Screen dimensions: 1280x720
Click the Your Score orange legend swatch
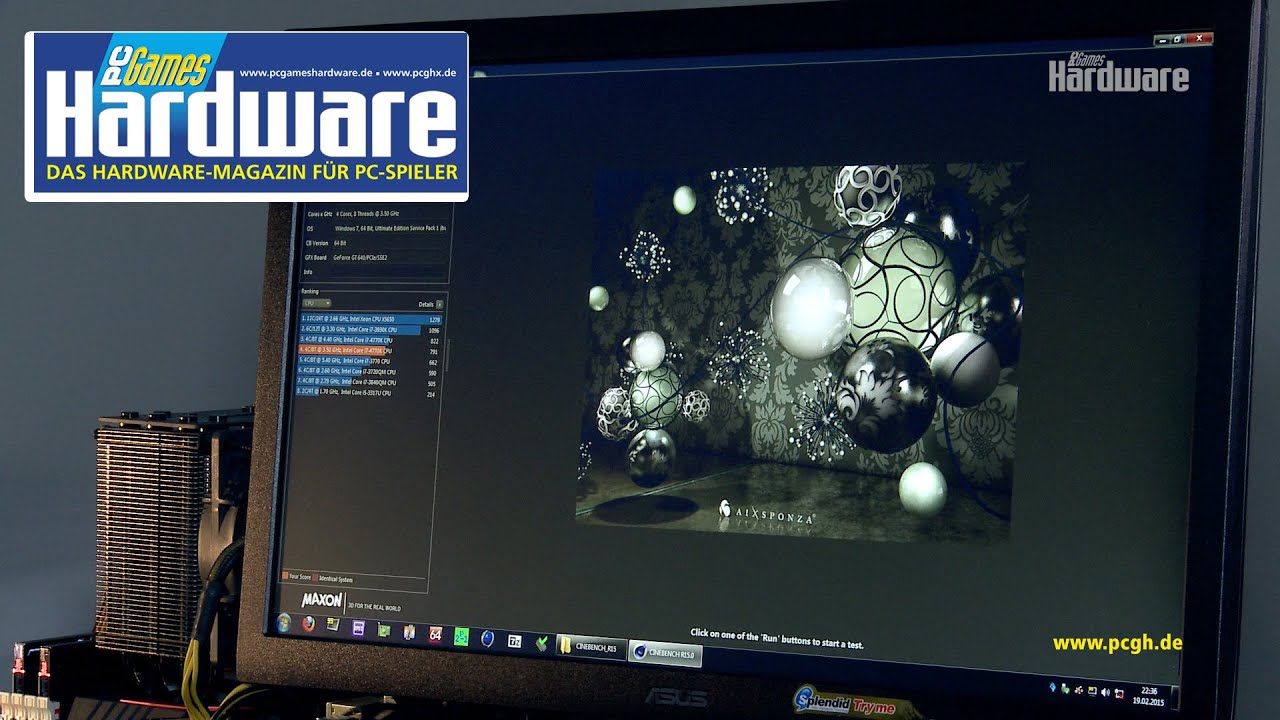pos(285,576)
